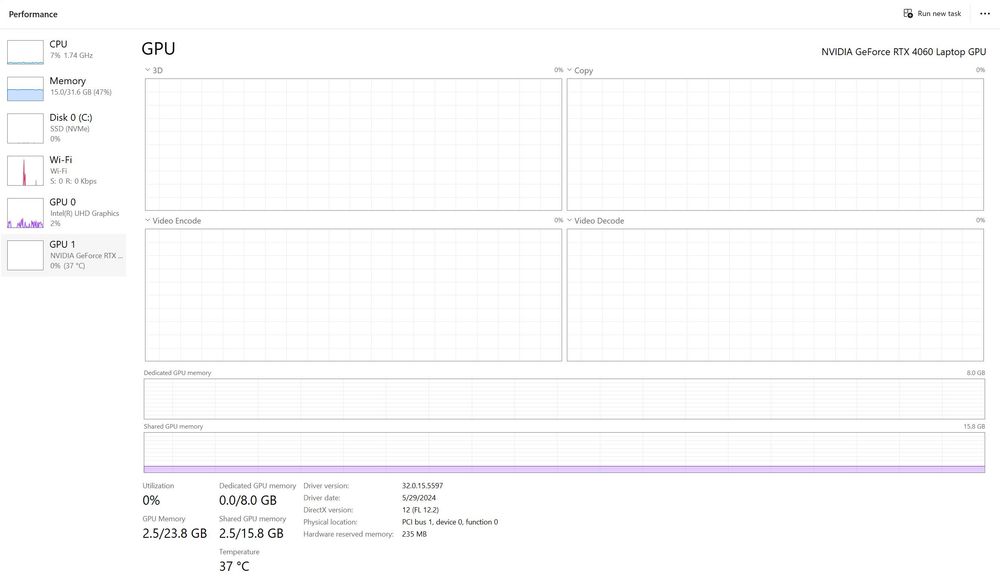This screenshot has height=580, width=1000.
Task: Click the Dedicated GPU memory graph
Action: tap(564, 399)
